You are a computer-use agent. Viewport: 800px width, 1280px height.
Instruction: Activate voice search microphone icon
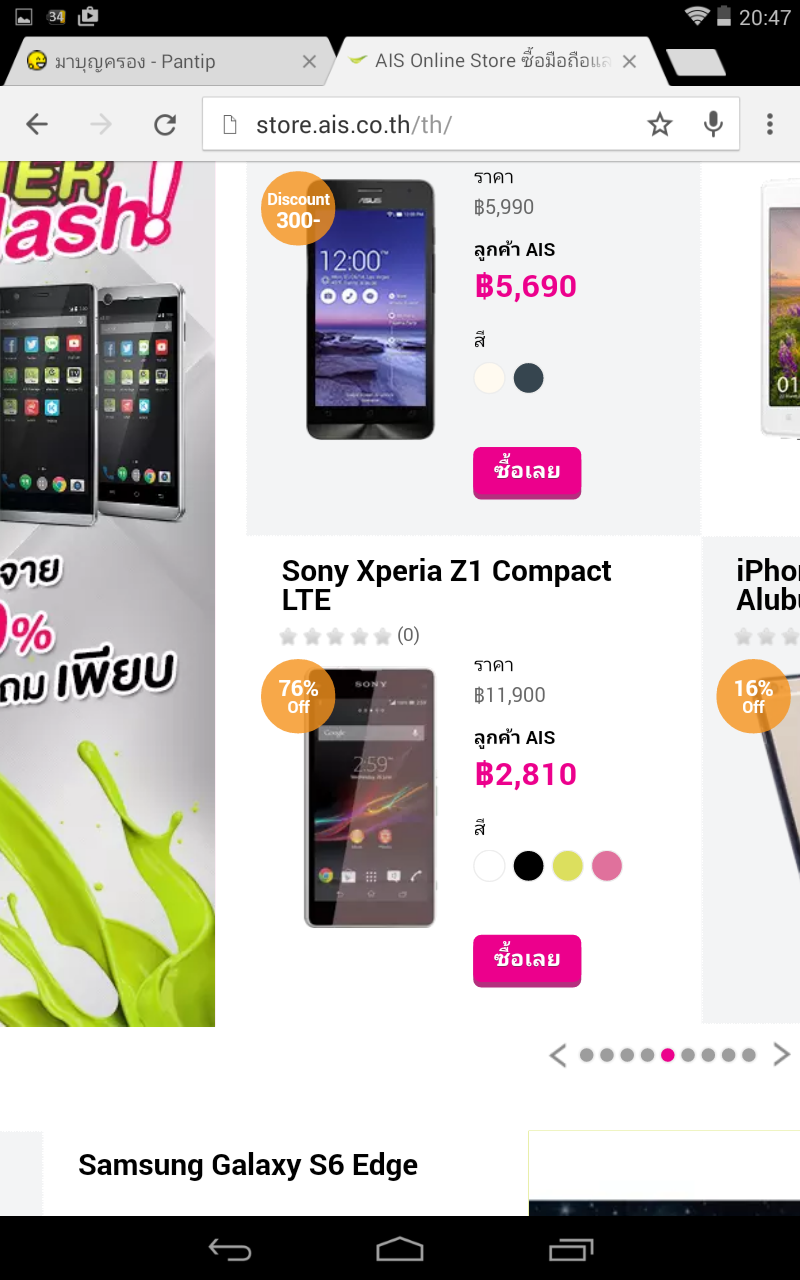point(713,124)
